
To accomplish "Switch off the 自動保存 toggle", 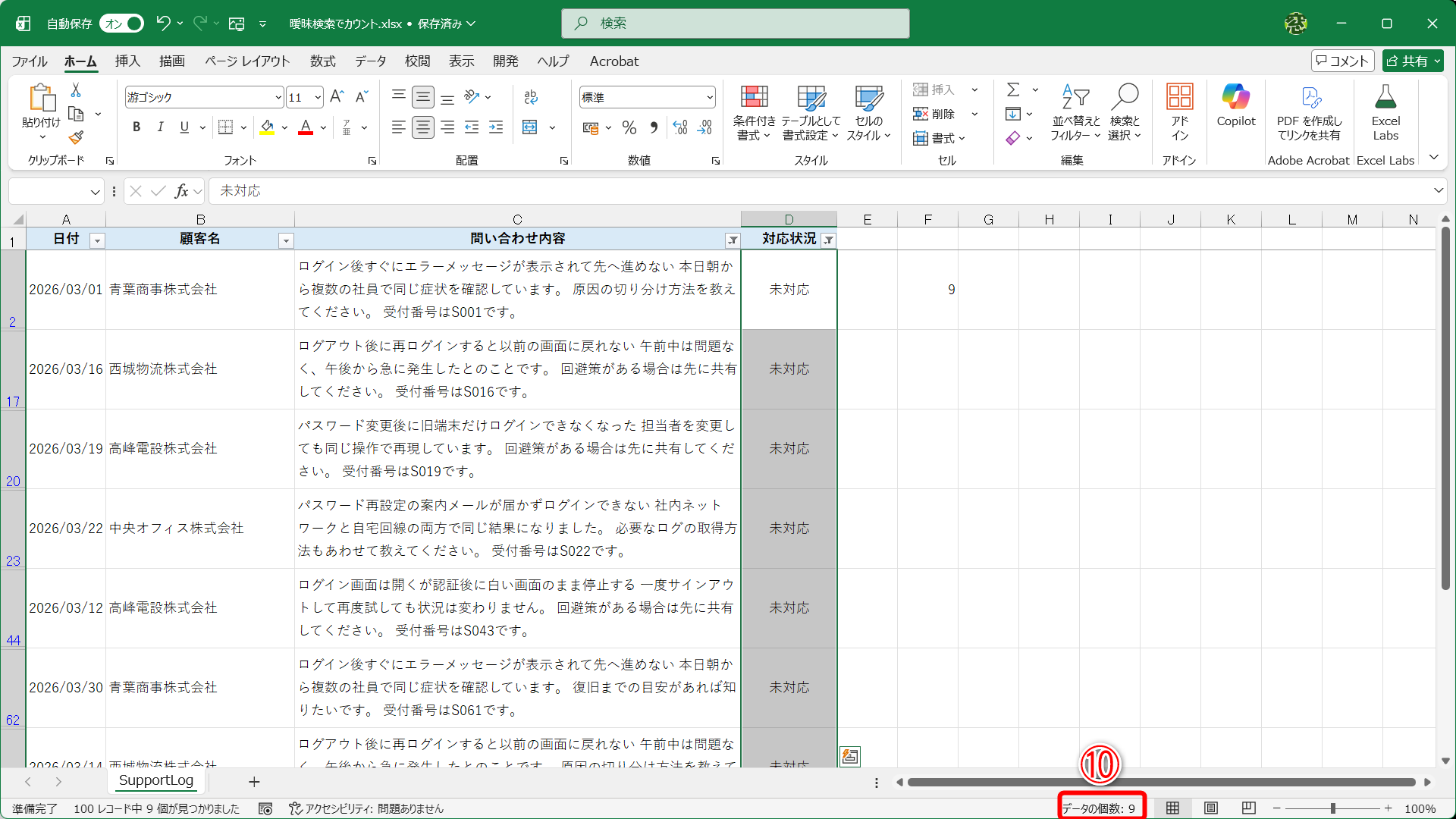I will pos(121,24).
